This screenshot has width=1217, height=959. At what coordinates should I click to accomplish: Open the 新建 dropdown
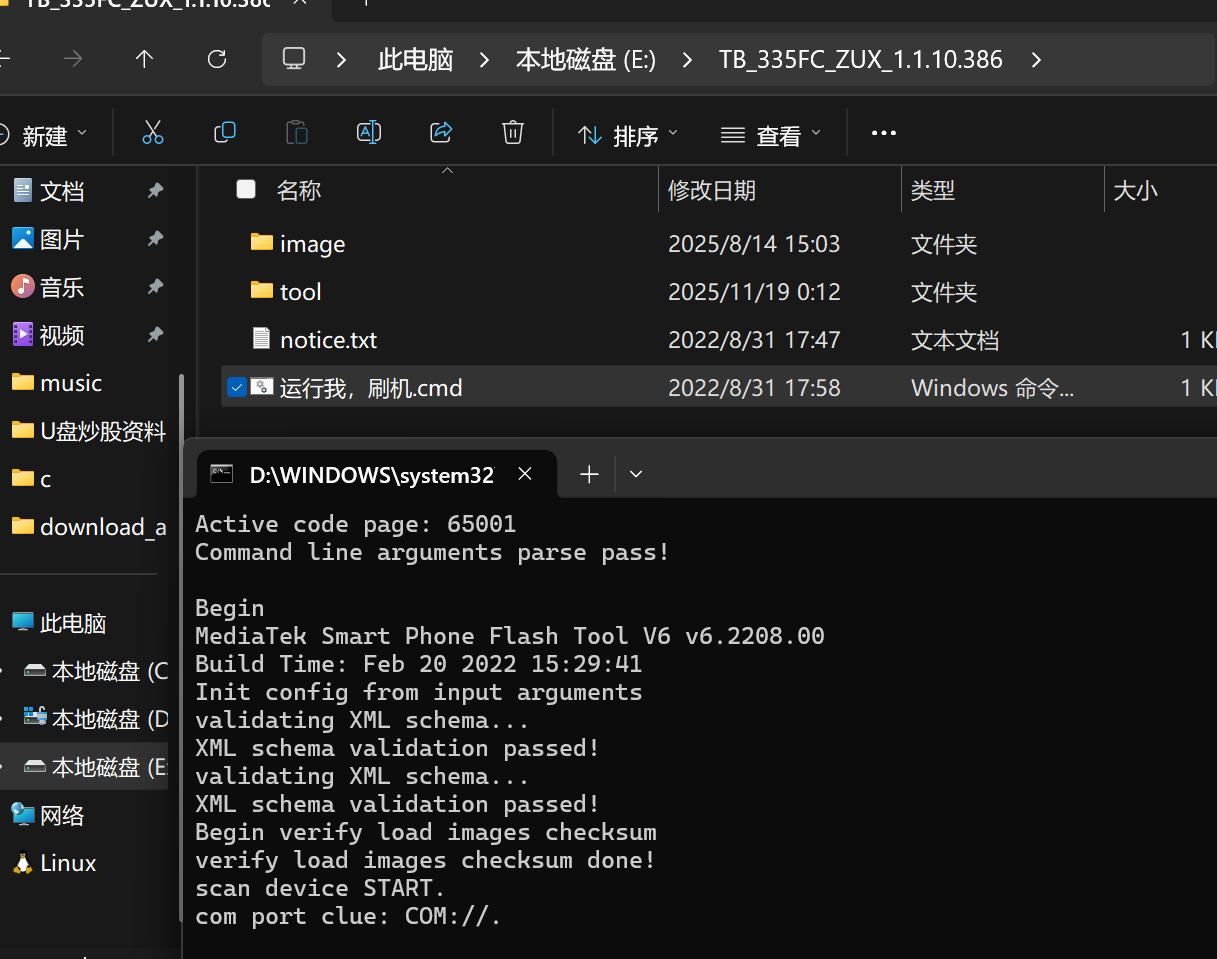pyautogui.click(x=44, y=134)
